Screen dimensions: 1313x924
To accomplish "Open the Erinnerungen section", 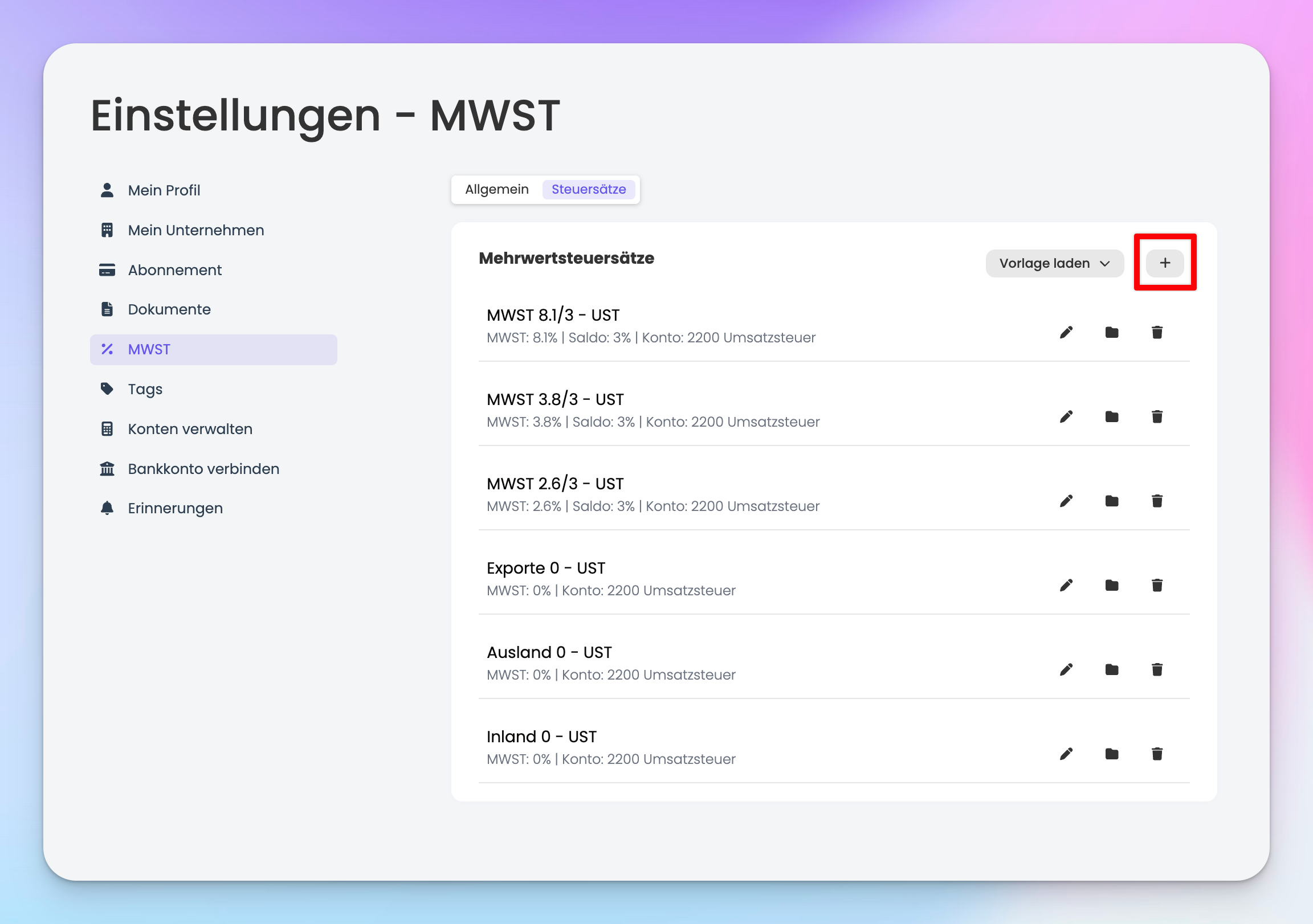I will point(175,508).
